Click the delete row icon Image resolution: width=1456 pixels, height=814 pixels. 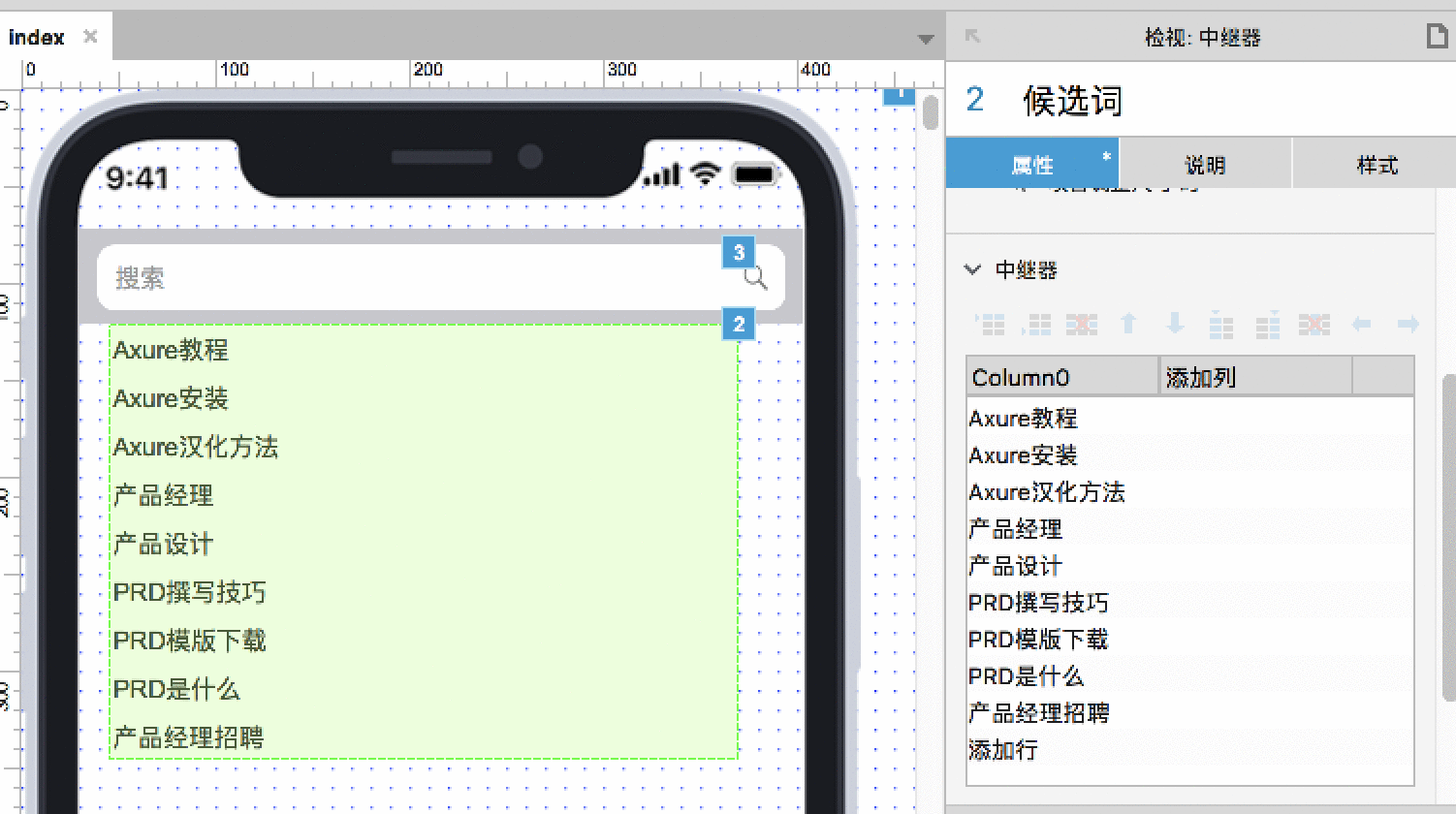click(x=1082, y=324)
